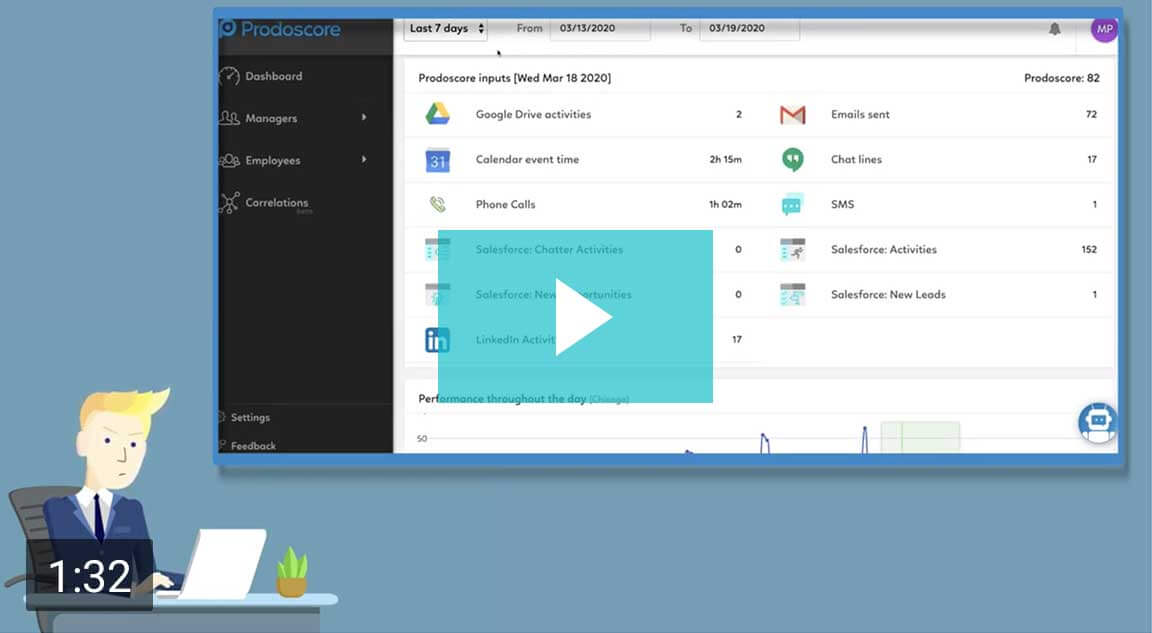The height and width of the screenshot is (633, 1152).
Task: Select Google Drive activities text
Action: [x=533, y=115]
